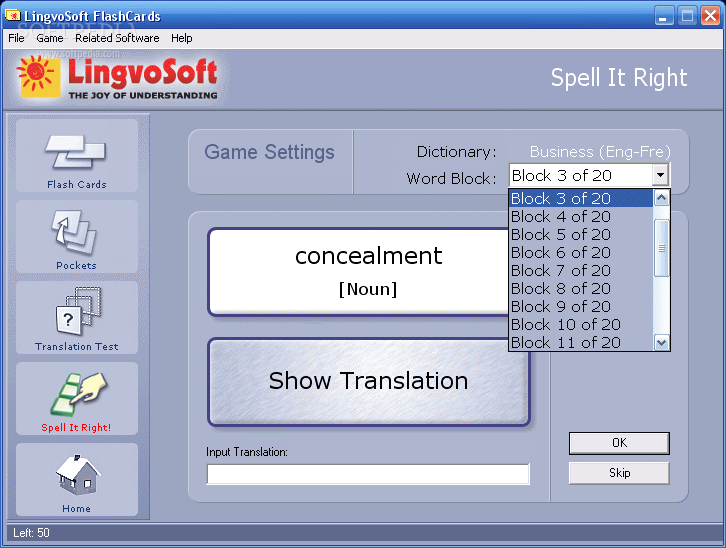Viewport: 726px width, 548px height.
Task: Choose Block 9 of 20
Action: pyautogui.click(x=581, y=307)
